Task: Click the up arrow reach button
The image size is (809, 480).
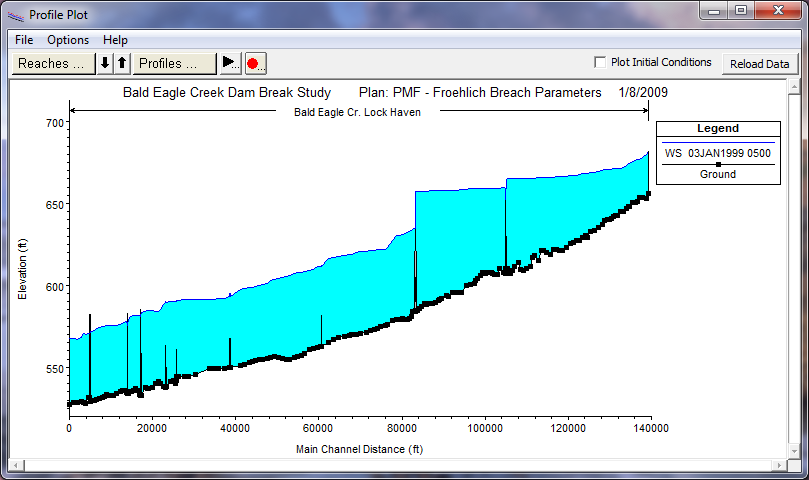Action: [x=122, y=63]
